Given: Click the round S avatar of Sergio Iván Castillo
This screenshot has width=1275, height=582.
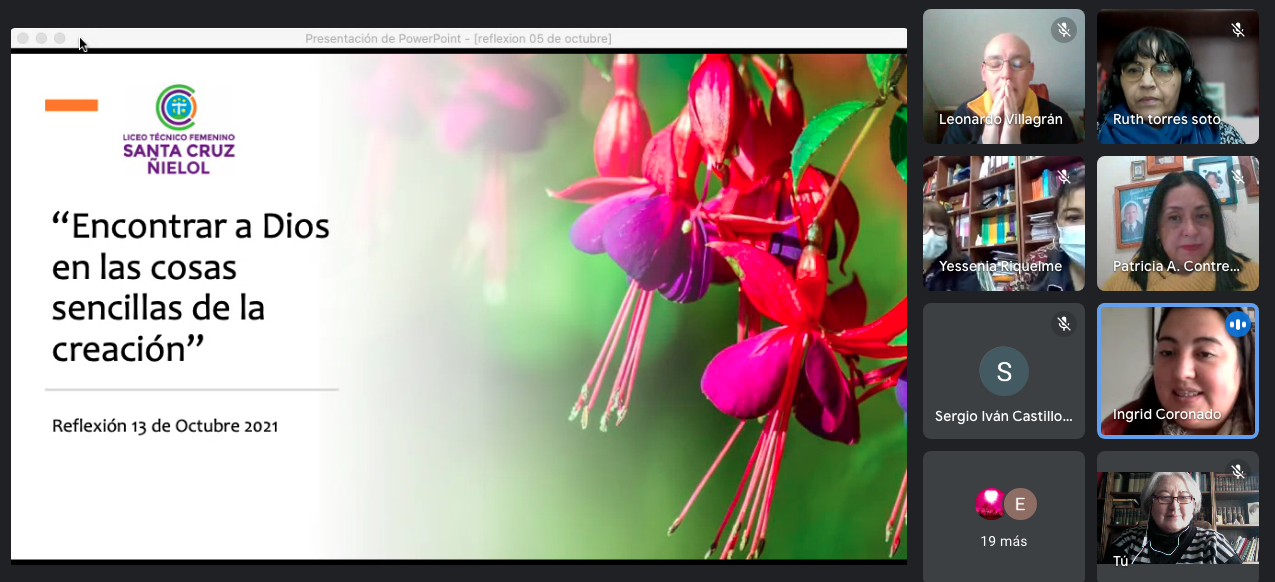Looking at the screenshot, I should click(1004, 372).
